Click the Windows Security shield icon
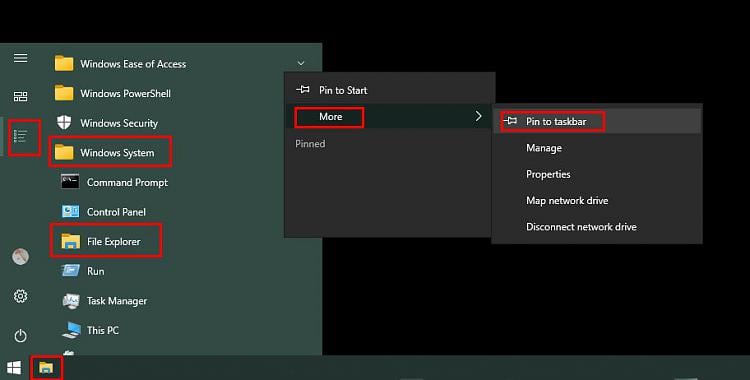This screenshot has height=380, width=750. coord(64,123)
